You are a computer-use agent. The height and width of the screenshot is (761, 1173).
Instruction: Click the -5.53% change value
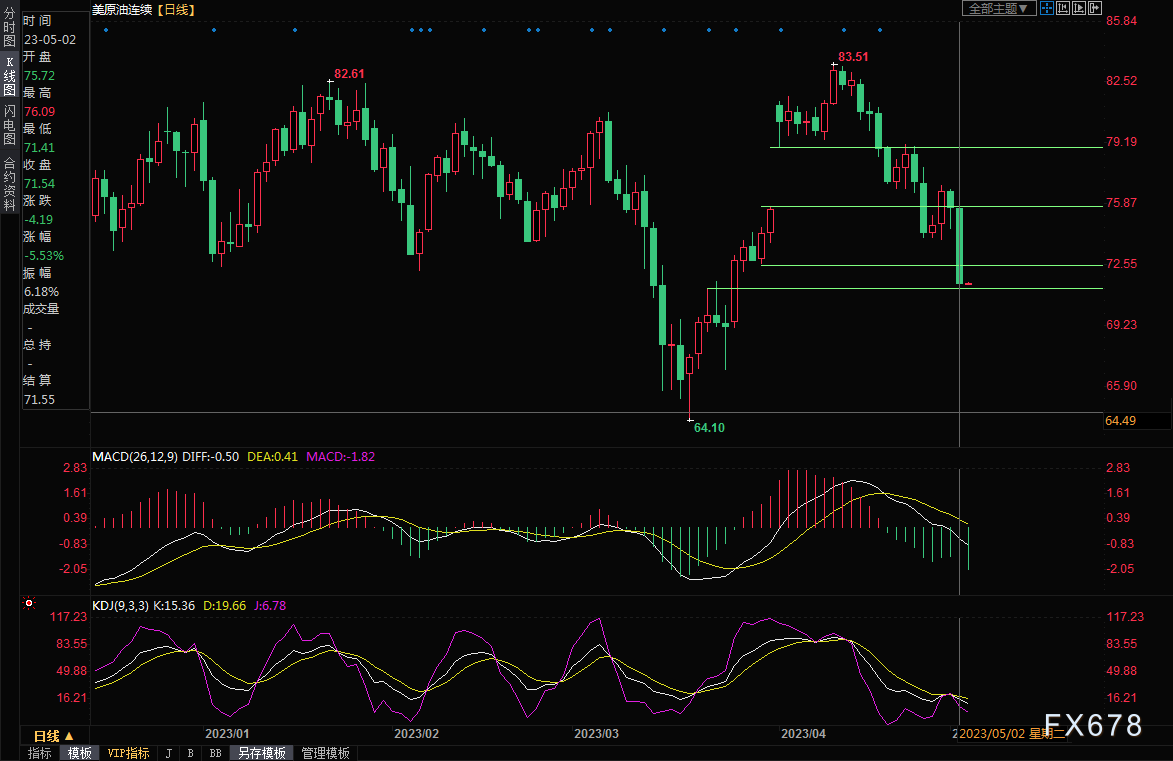tap(43, 256)
